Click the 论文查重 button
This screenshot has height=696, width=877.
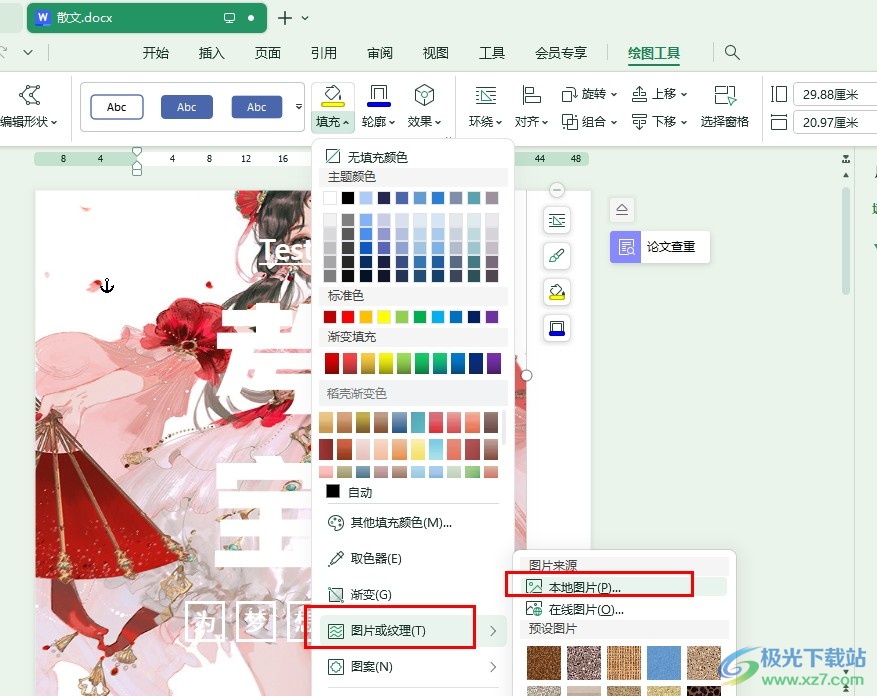660,247
